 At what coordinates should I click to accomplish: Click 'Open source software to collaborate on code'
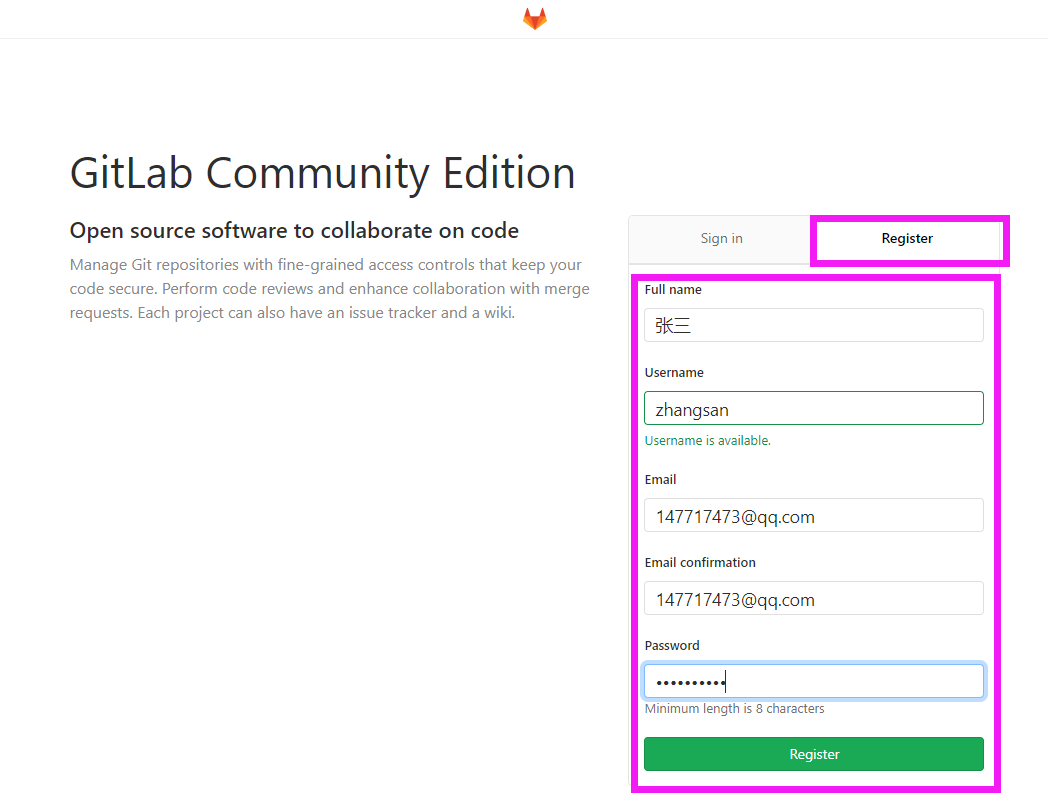pos(294,231)
